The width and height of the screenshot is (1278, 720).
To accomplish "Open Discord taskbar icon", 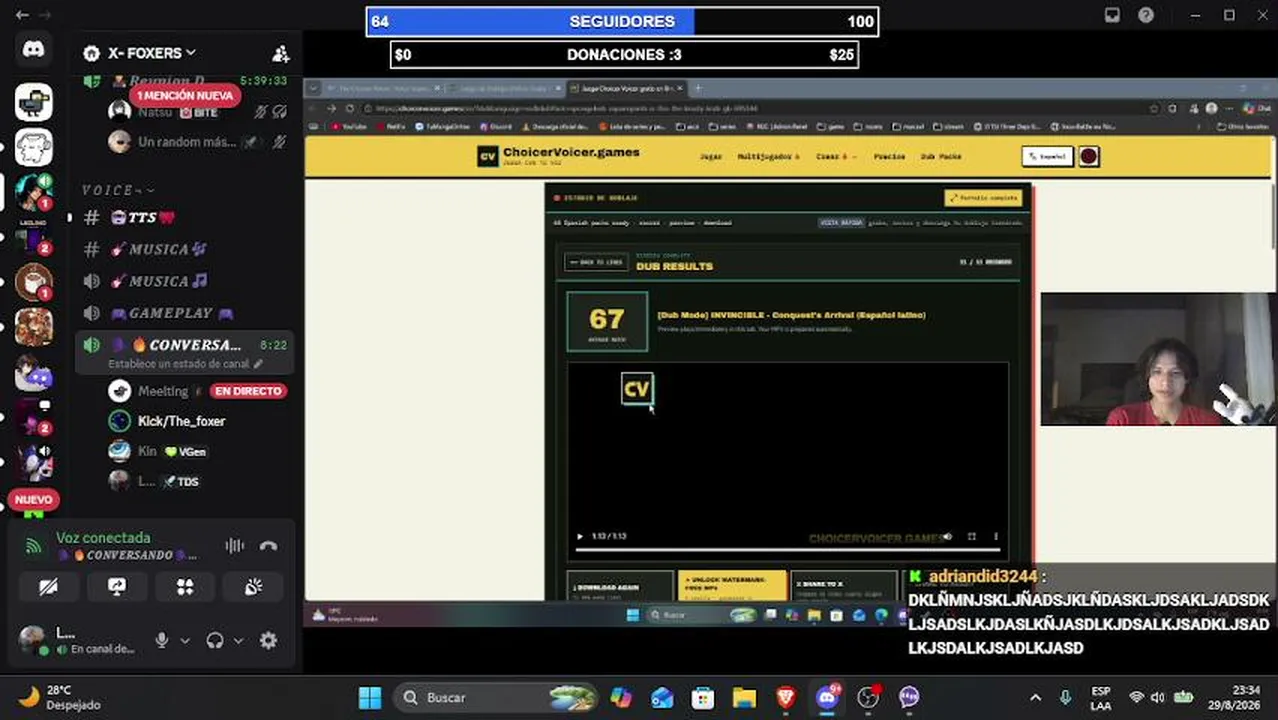I will click(x=827, y=697).
